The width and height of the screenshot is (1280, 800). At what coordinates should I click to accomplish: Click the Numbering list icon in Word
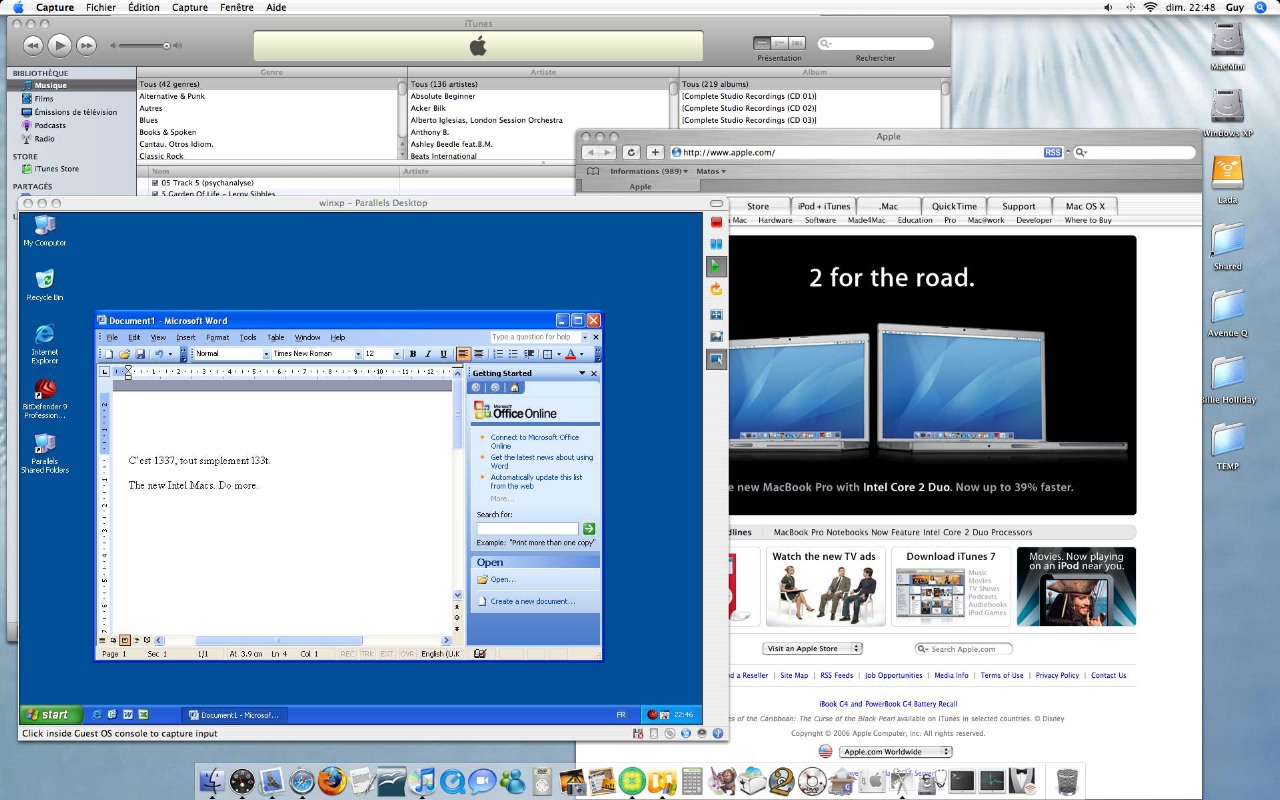(498, 354)
